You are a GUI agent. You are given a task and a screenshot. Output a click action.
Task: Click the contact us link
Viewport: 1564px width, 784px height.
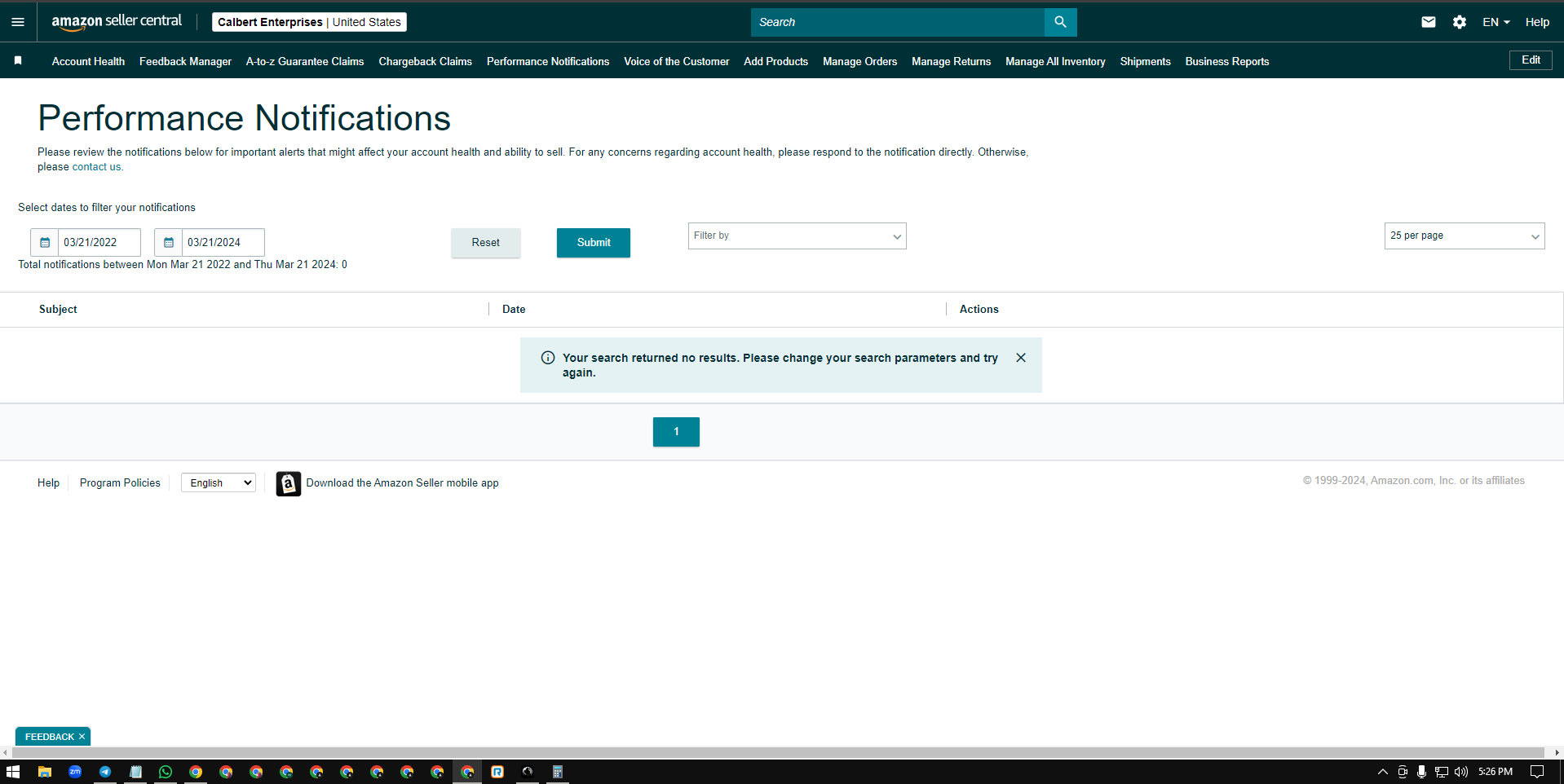(96, 167)
